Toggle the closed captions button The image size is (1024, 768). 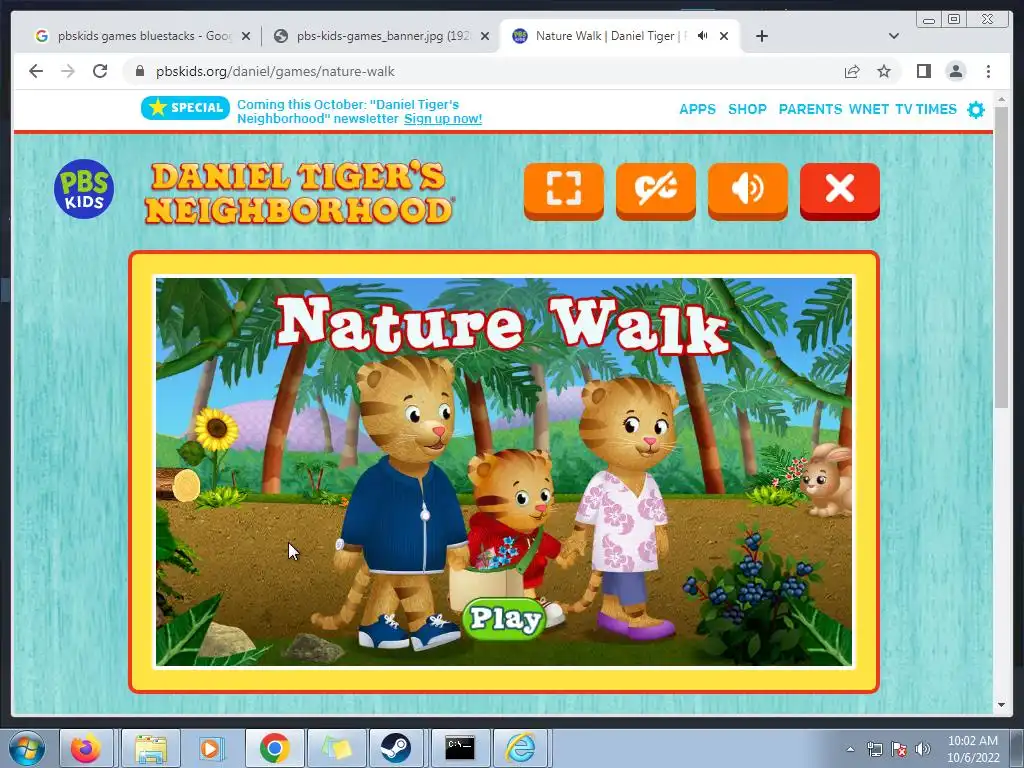click(656, 191)
